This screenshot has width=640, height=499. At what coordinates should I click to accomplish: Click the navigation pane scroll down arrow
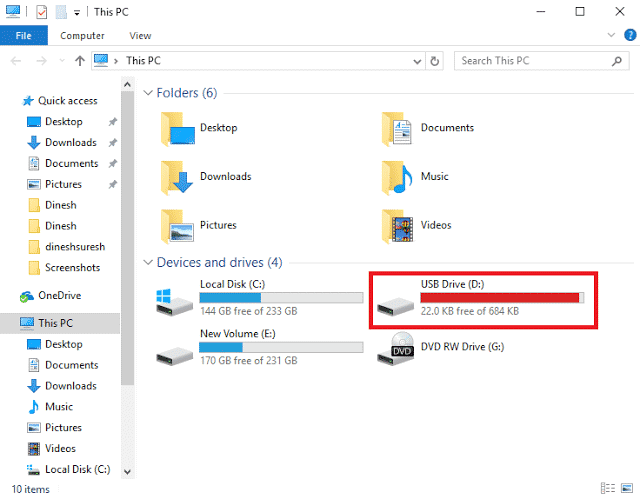click(127, 472)
